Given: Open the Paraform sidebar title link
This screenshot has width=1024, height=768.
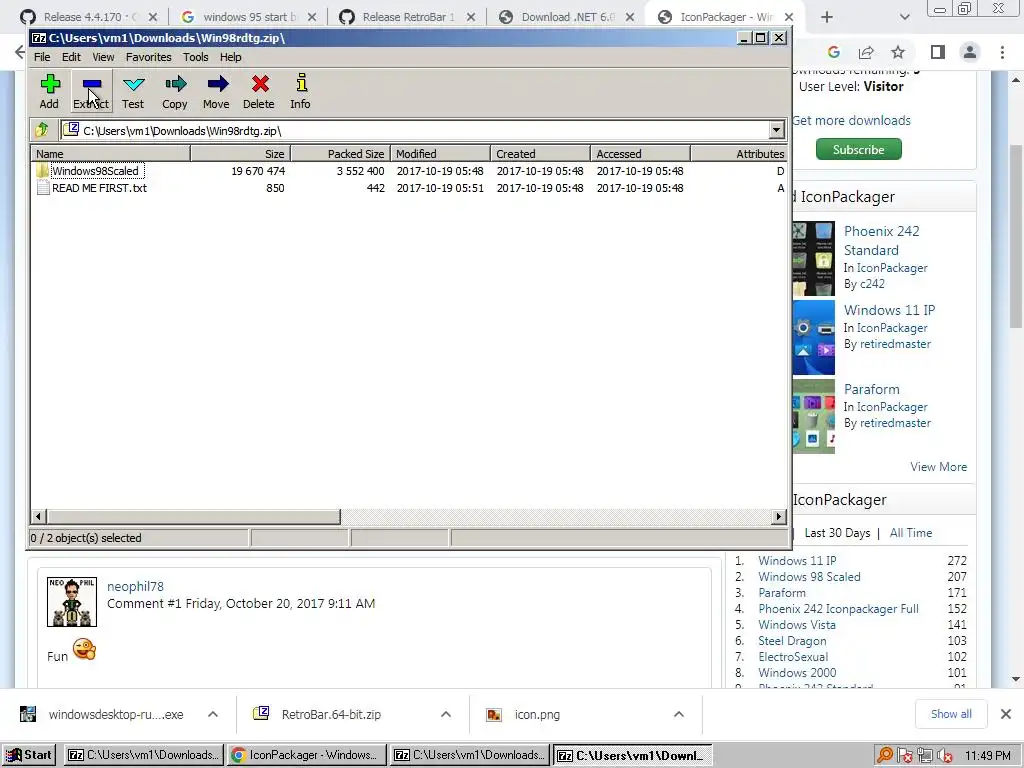Looking at the screenshot, I should point(872,389).
